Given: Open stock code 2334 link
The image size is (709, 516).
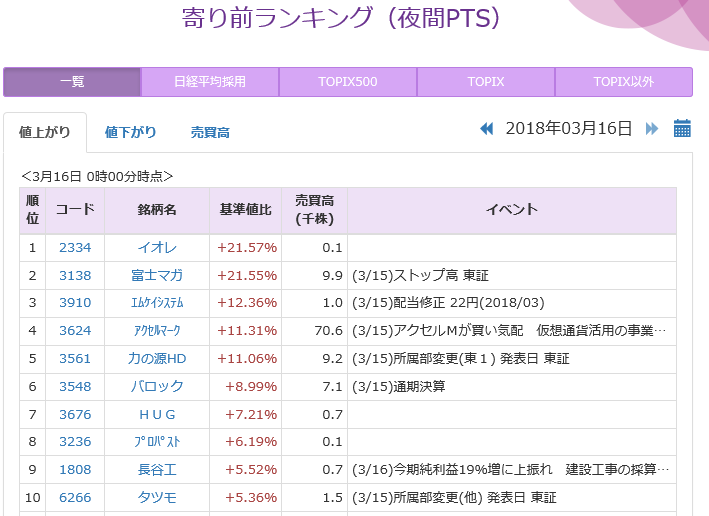Looking at the screenshot, I should (x=75, y=248).
